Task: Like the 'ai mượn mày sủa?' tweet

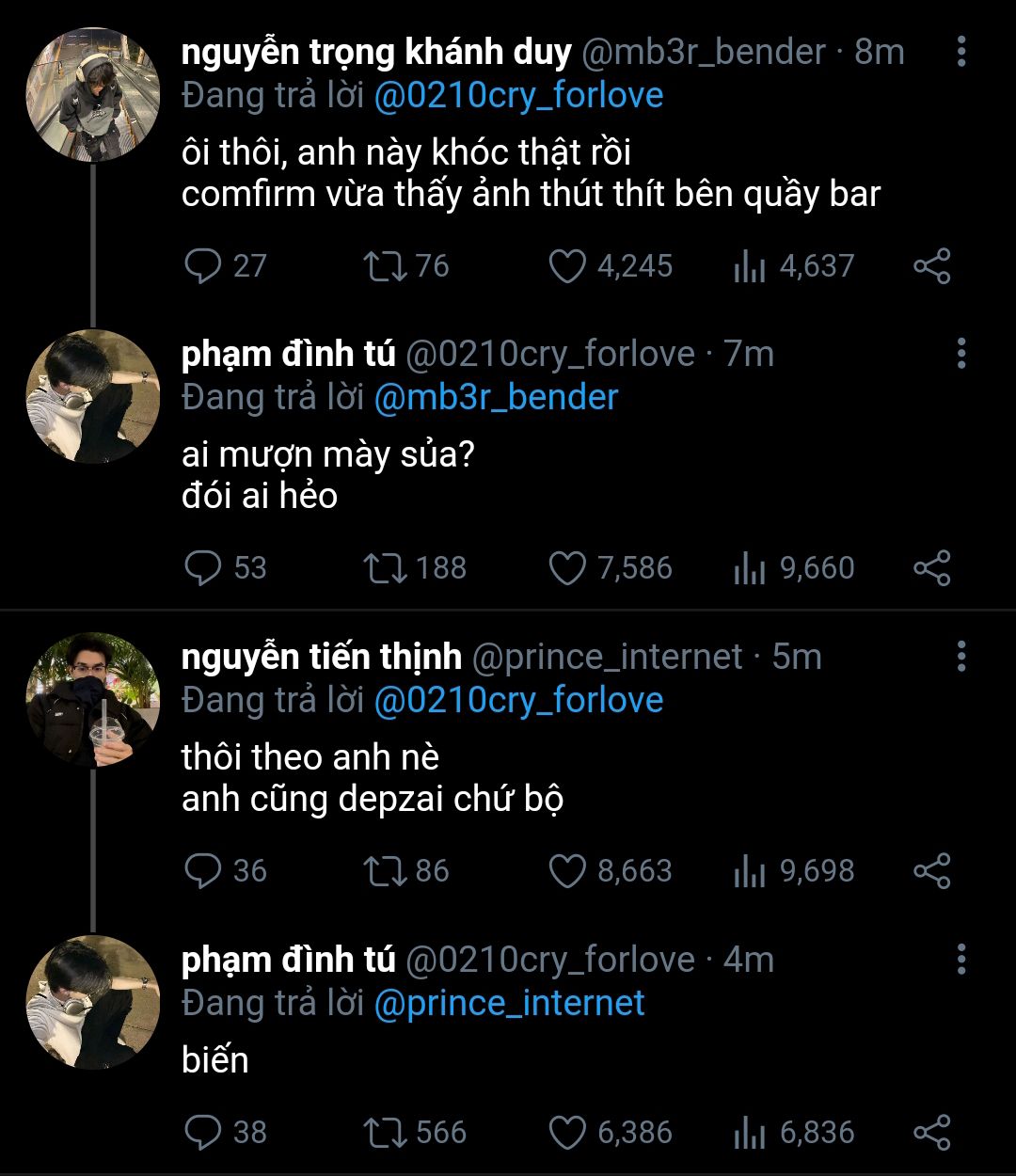Action: coord(567,568)
